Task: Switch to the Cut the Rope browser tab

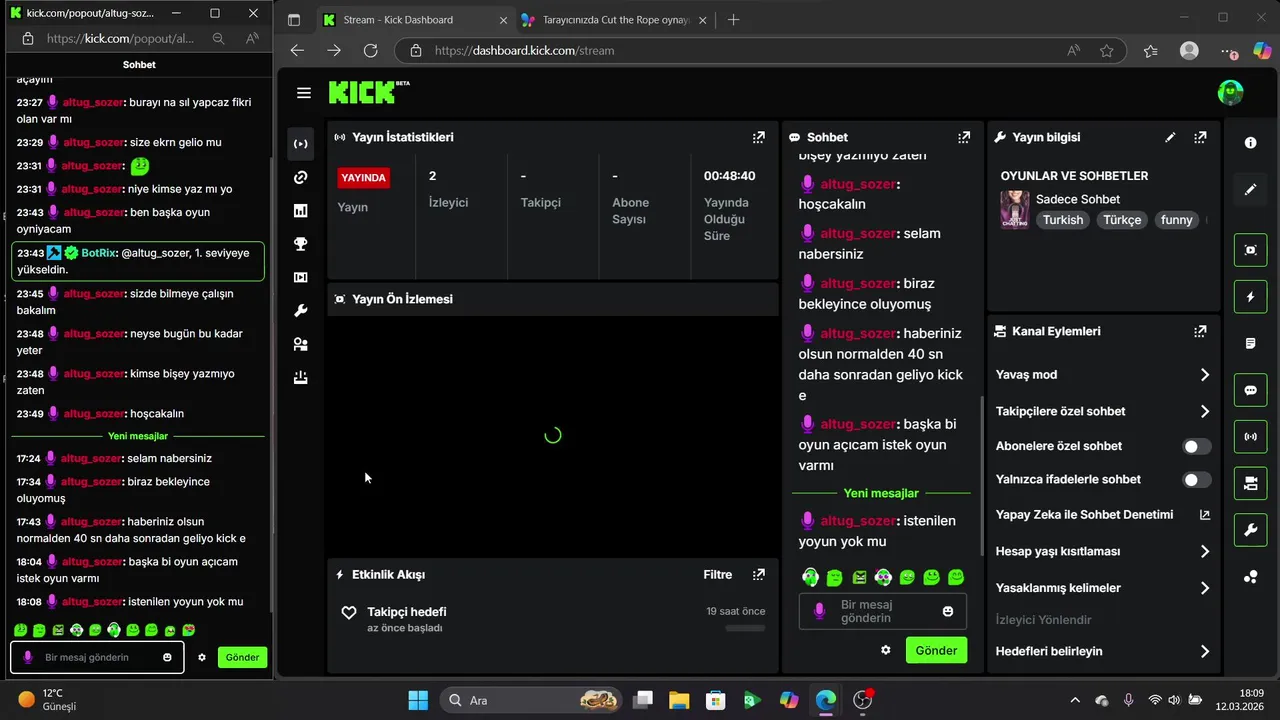Action: (614, 20)
